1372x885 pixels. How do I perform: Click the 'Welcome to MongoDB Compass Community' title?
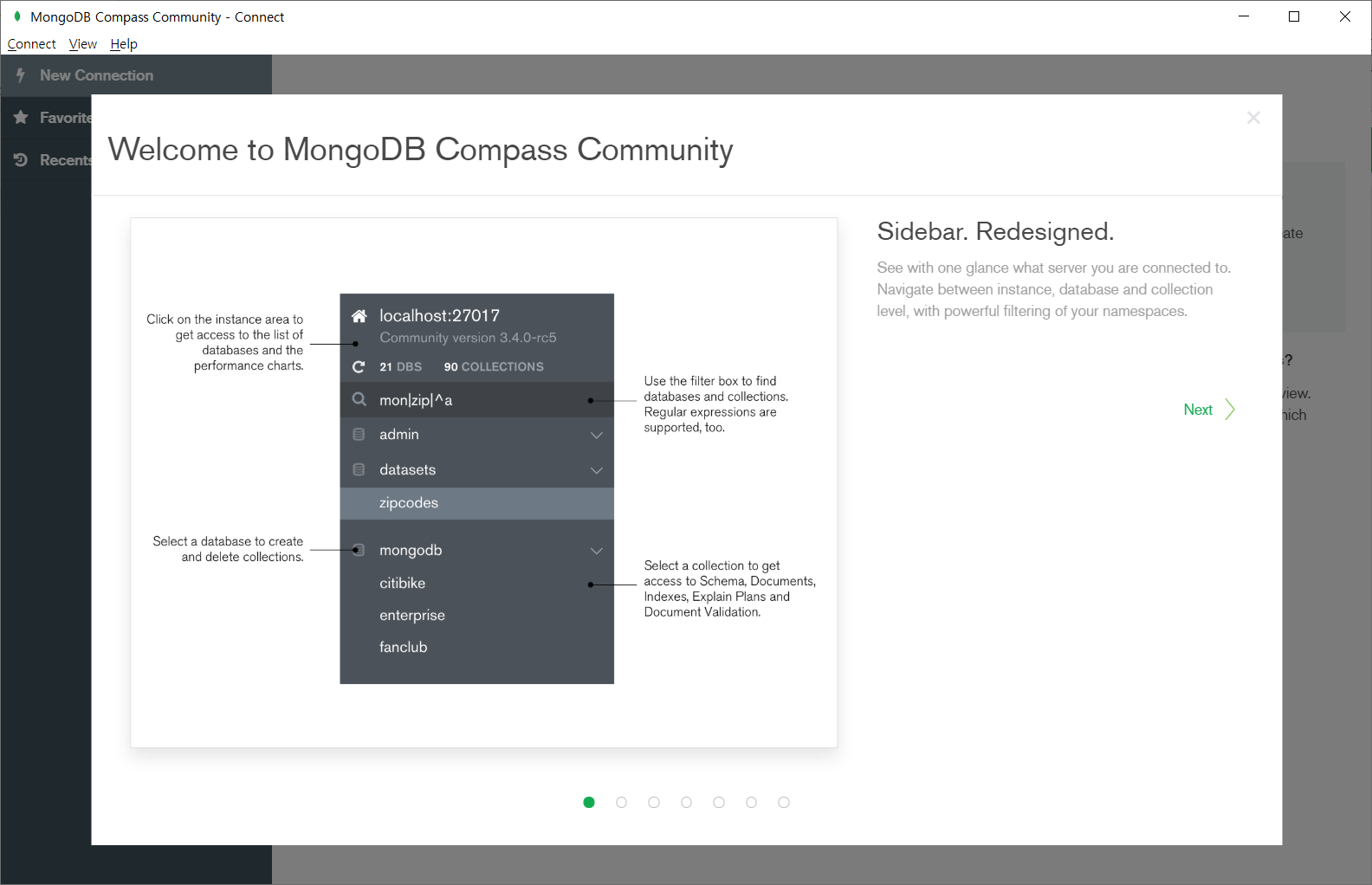pos(421,149)
